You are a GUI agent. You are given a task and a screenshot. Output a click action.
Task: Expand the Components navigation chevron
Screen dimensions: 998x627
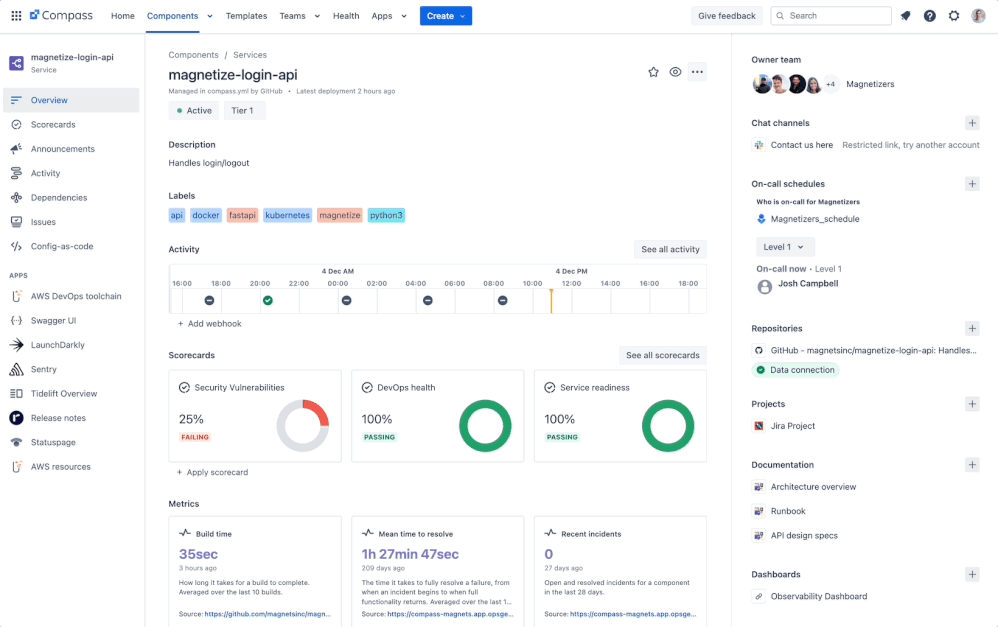pos(209,15)
